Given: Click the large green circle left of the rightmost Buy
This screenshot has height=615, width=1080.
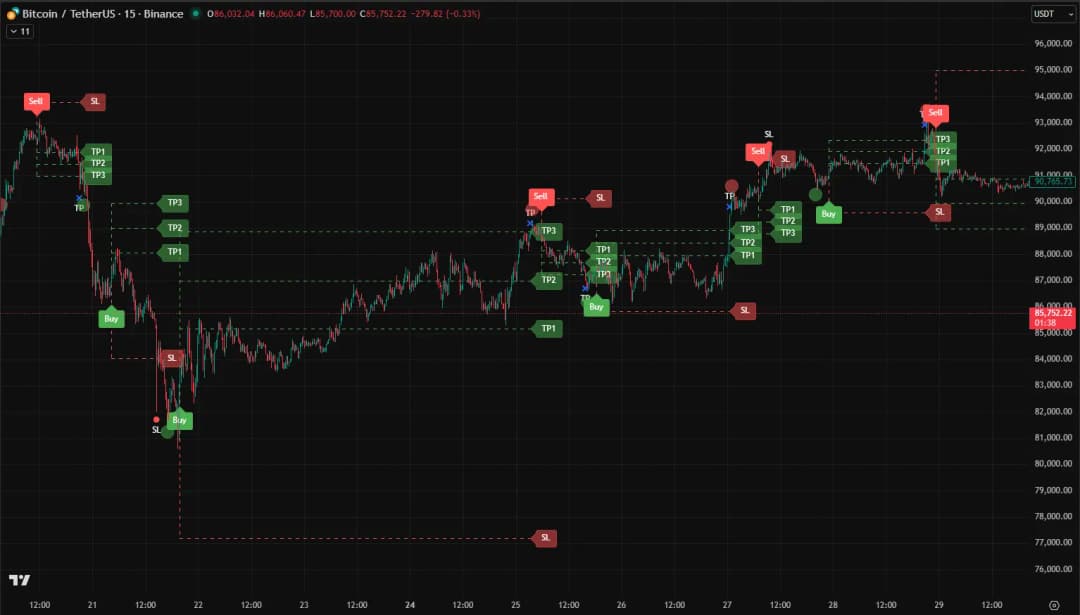Looking at the screenshot, I should point(816,195).
